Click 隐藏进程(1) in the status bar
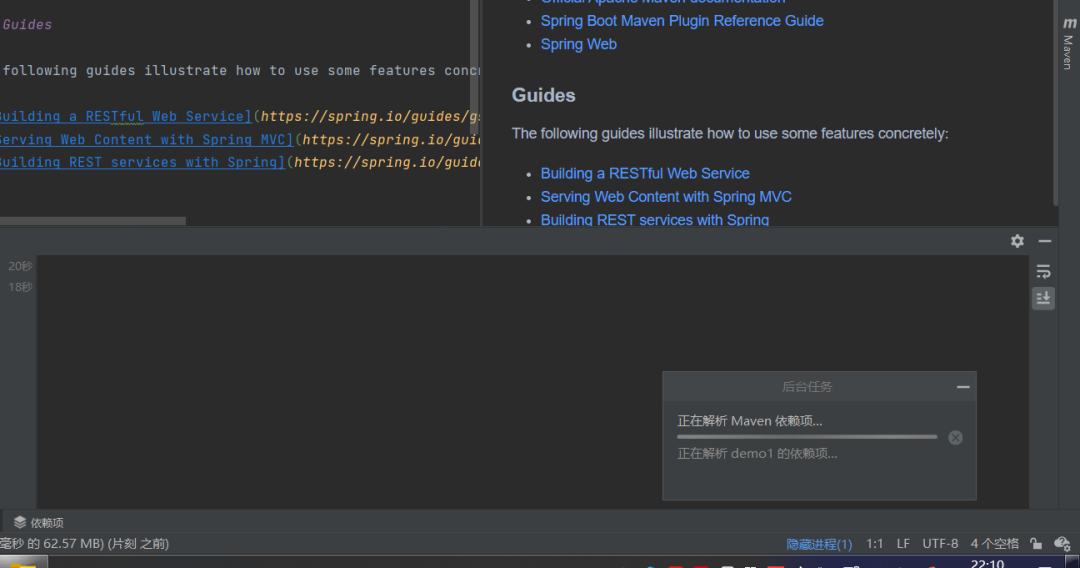Image resolution: width=1080 pixels, height=568 pixels. click(819, 544)
